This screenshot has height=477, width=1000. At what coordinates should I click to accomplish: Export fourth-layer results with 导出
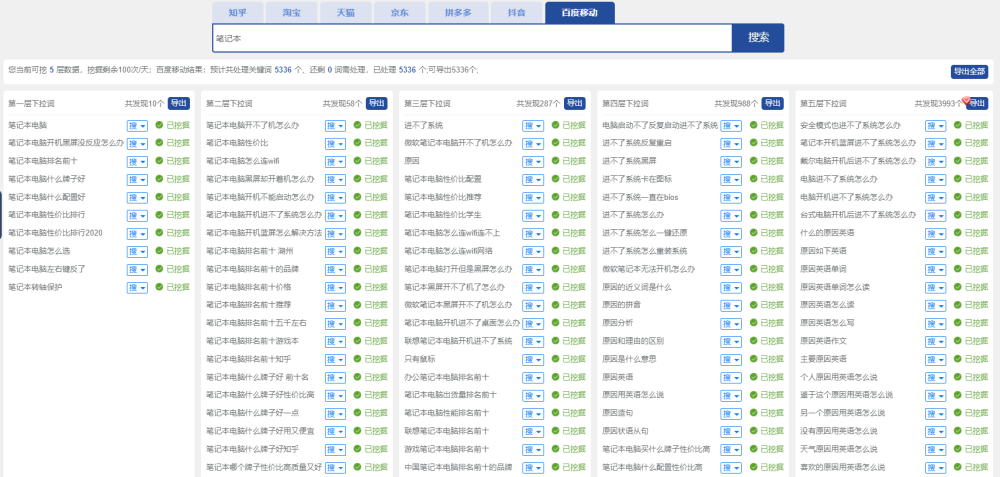point(773,103)
